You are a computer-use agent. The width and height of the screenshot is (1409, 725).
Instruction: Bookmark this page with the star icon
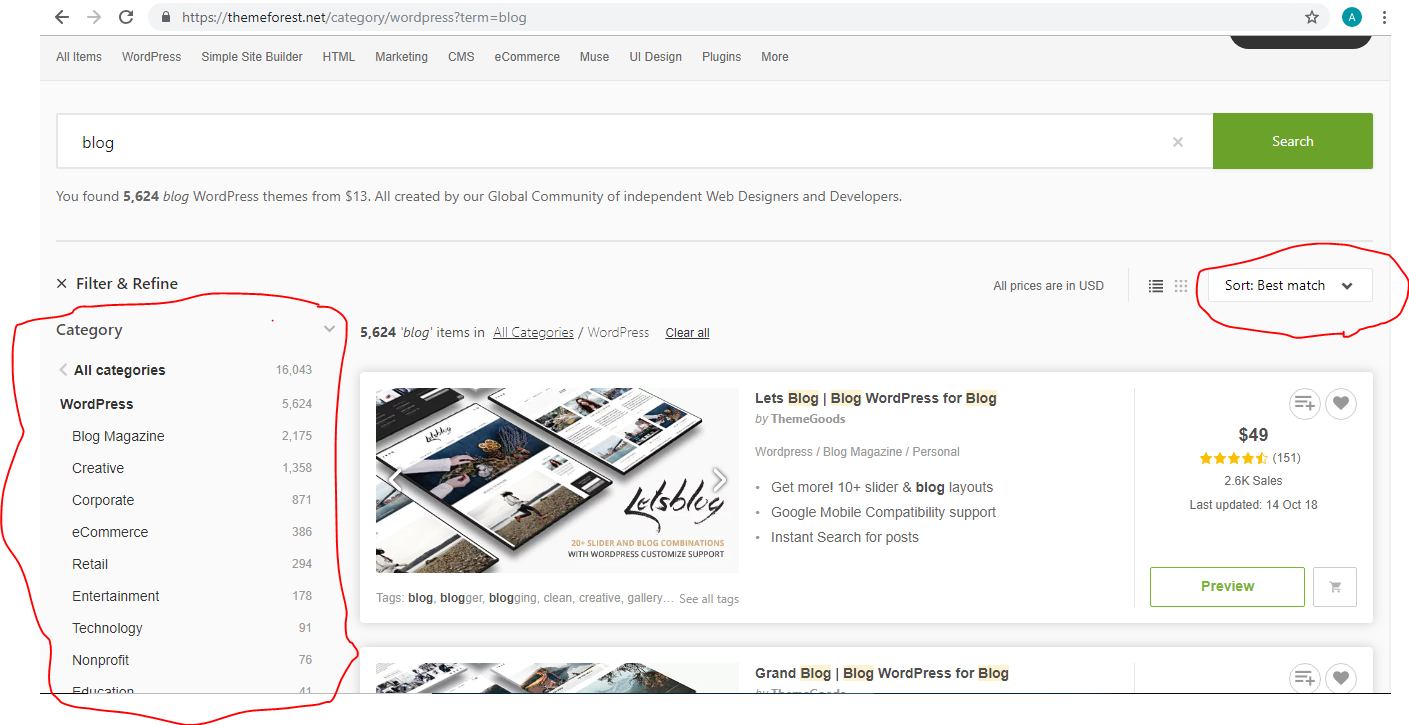1312,17
